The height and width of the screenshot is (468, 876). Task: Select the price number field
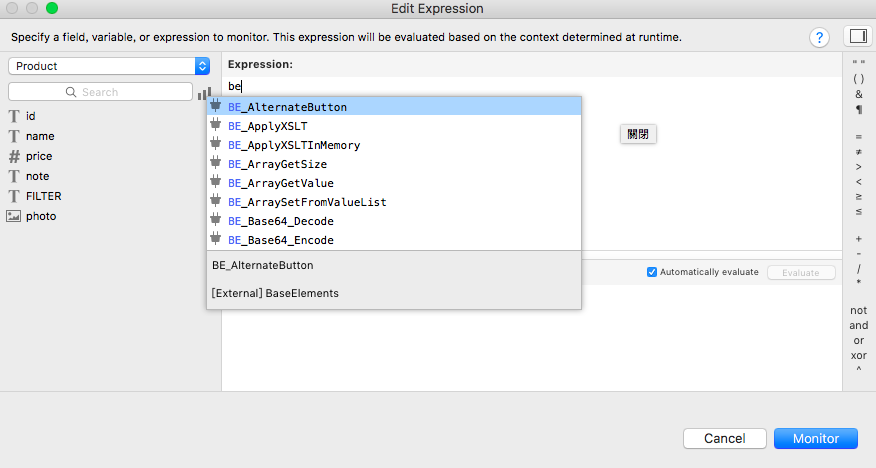(x=39, y=156)
